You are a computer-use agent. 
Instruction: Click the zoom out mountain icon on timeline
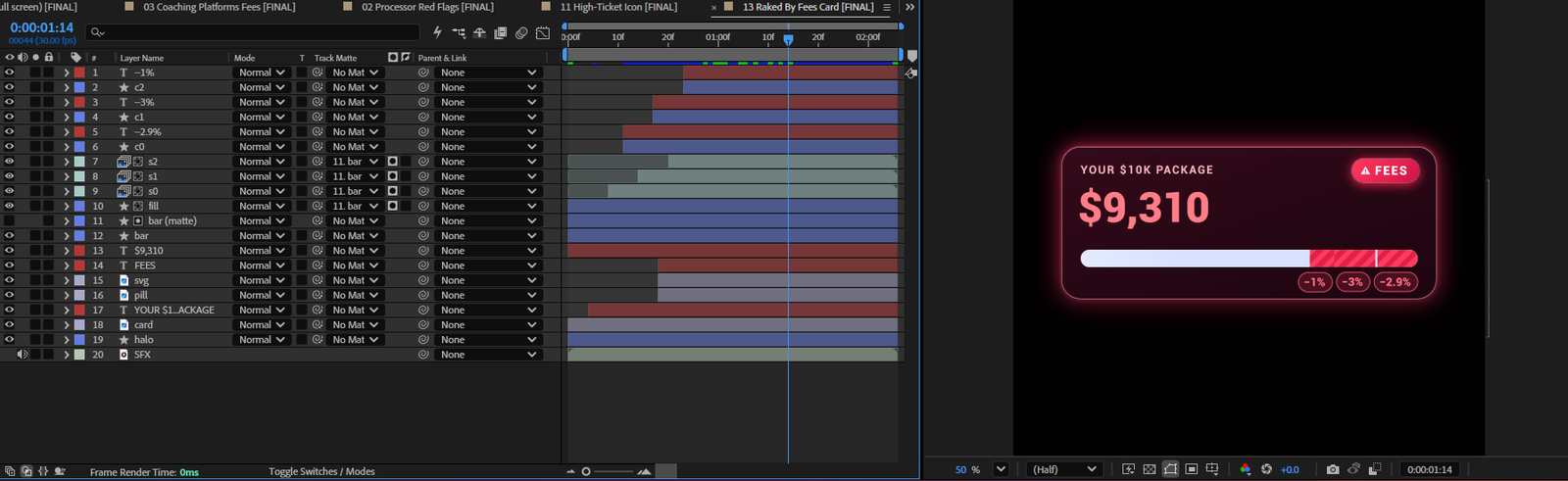pos(571,471)
